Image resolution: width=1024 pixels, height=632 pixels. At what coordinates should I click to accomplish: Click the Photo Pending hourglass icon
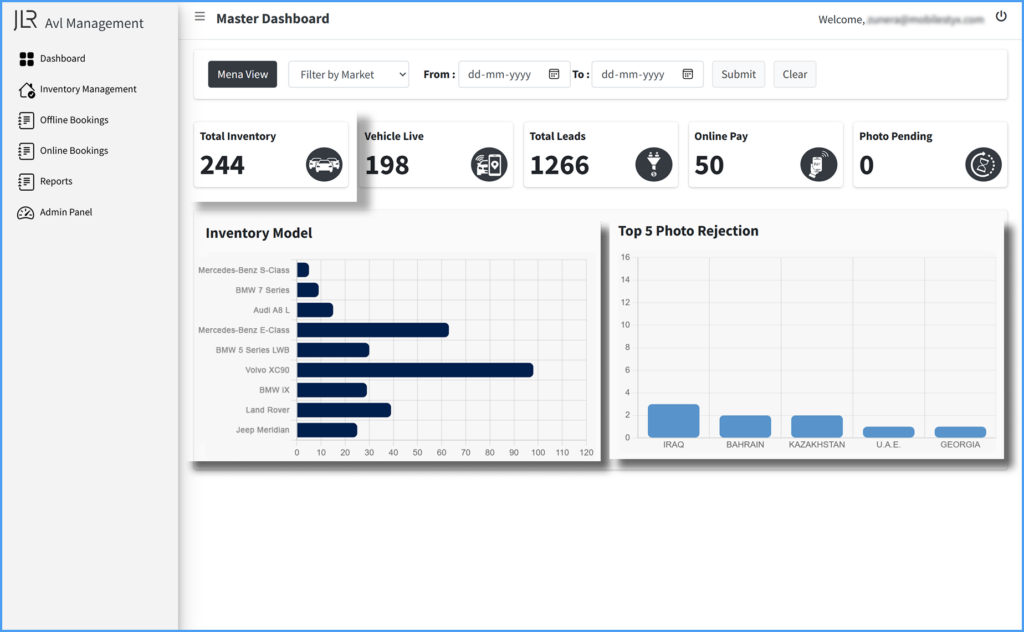click(x=983, y=164)
